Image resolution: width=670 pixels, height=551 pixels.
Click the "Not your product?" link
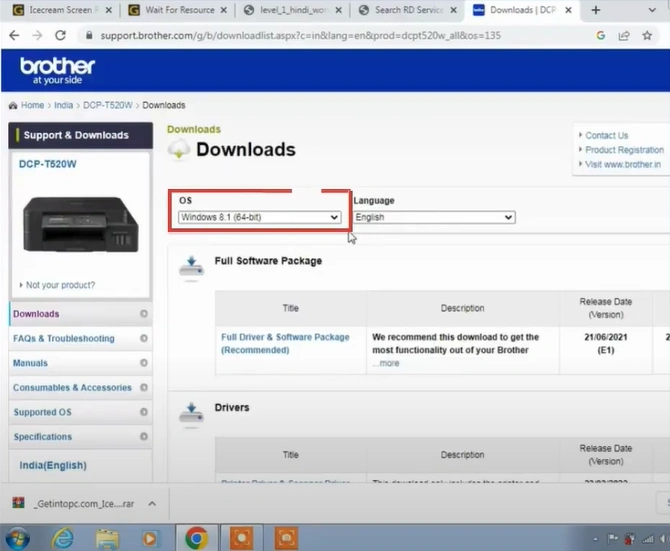tap(60, 285)
